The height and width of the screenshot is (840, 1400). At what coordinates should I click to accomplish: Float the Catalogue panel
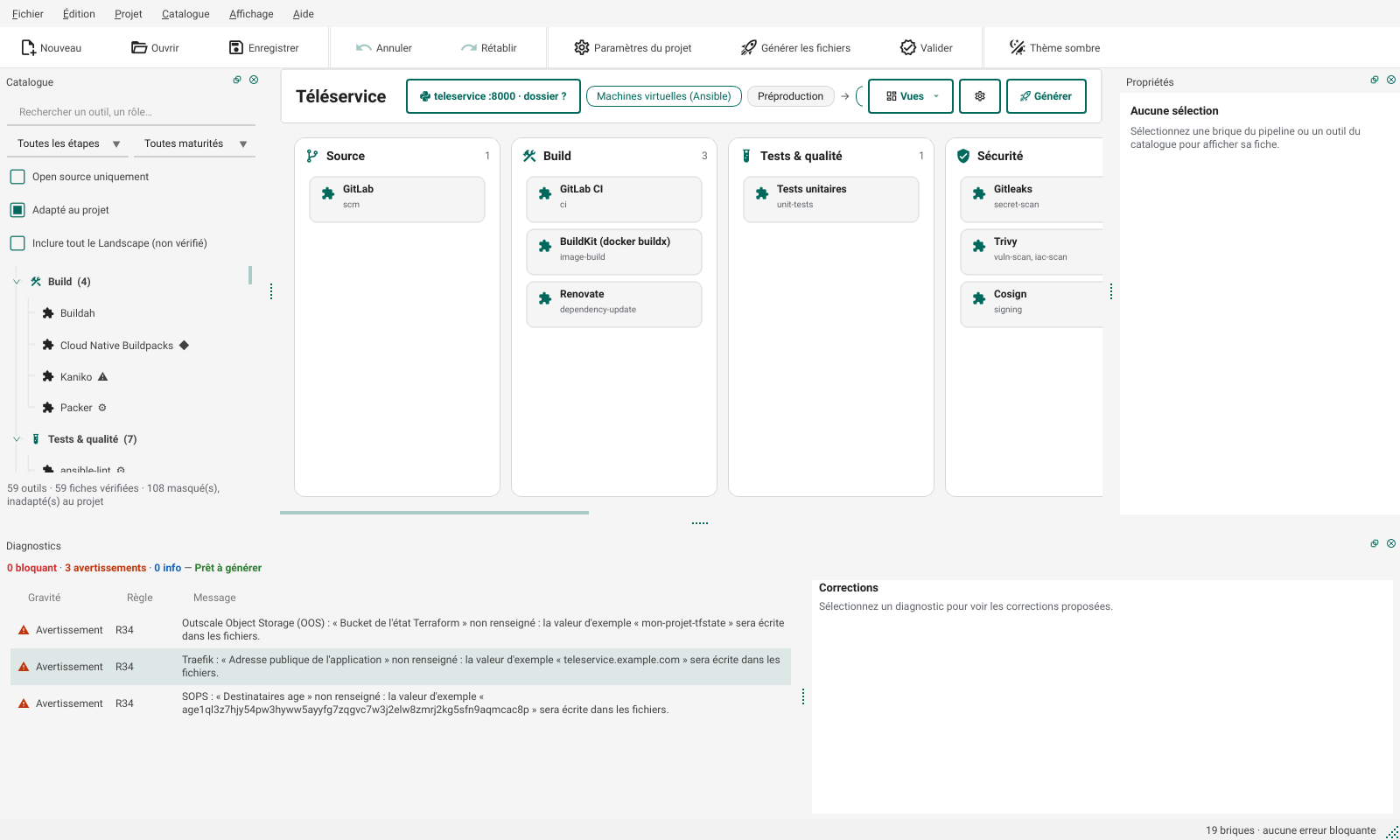point(237,80)
